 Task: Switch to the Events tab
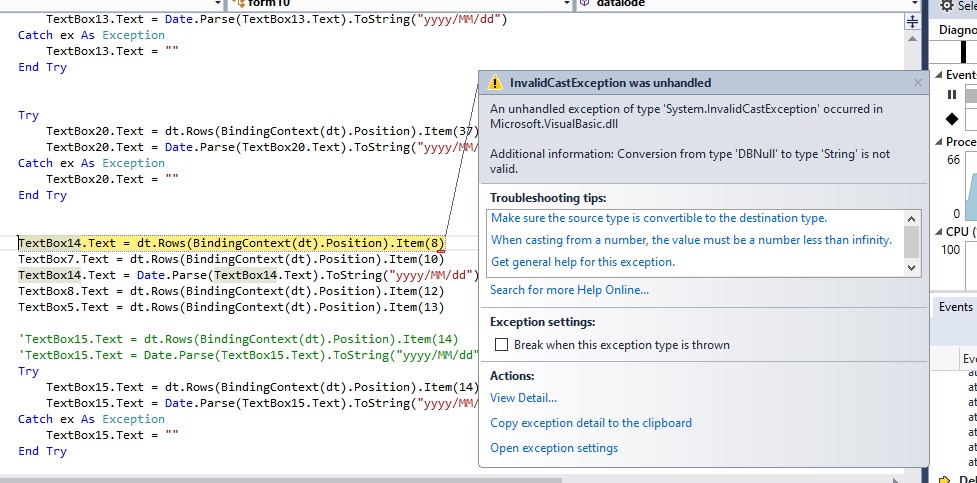tap(955, 307)
